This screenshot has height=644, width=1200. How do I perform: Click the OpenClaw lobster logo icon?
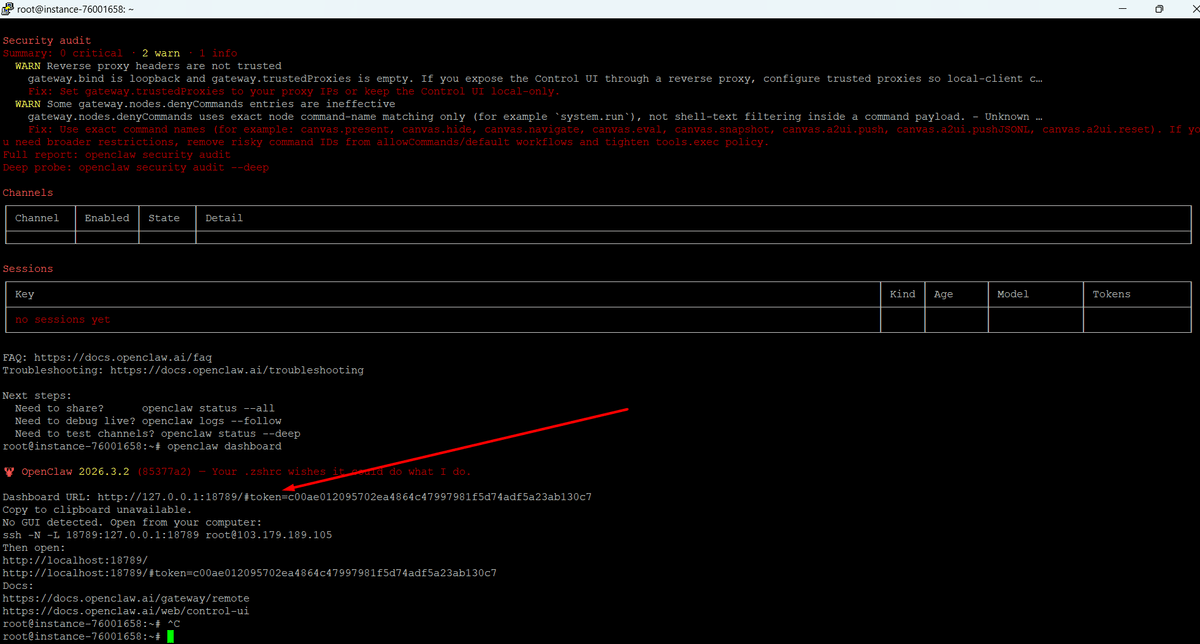tap(8, 472)
